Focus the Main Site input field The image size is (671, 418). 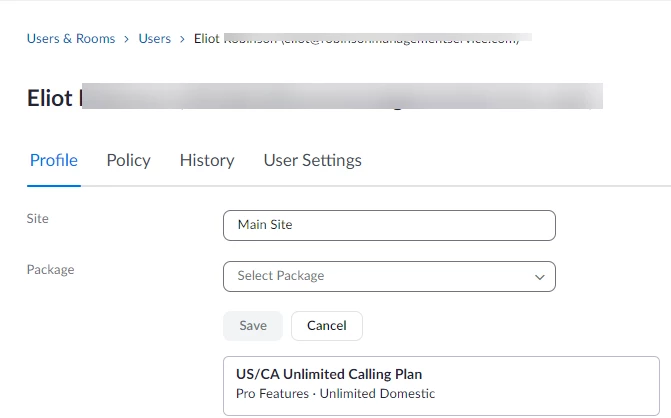pos(389,225)
